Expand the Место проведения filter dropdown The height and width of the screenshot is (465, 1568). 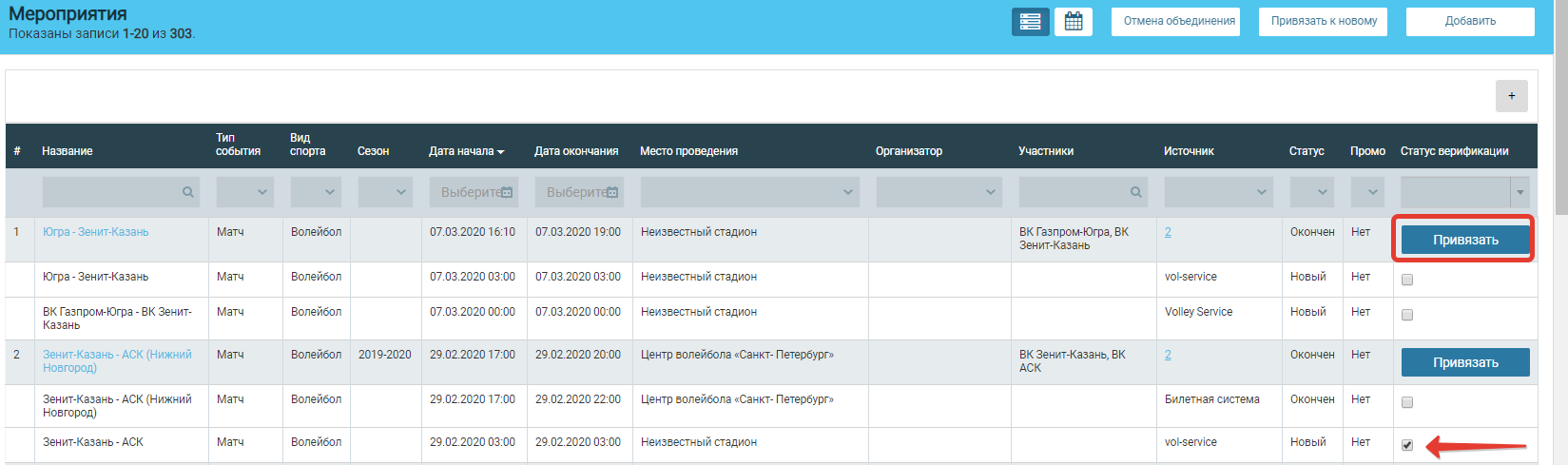pos(749,192)
